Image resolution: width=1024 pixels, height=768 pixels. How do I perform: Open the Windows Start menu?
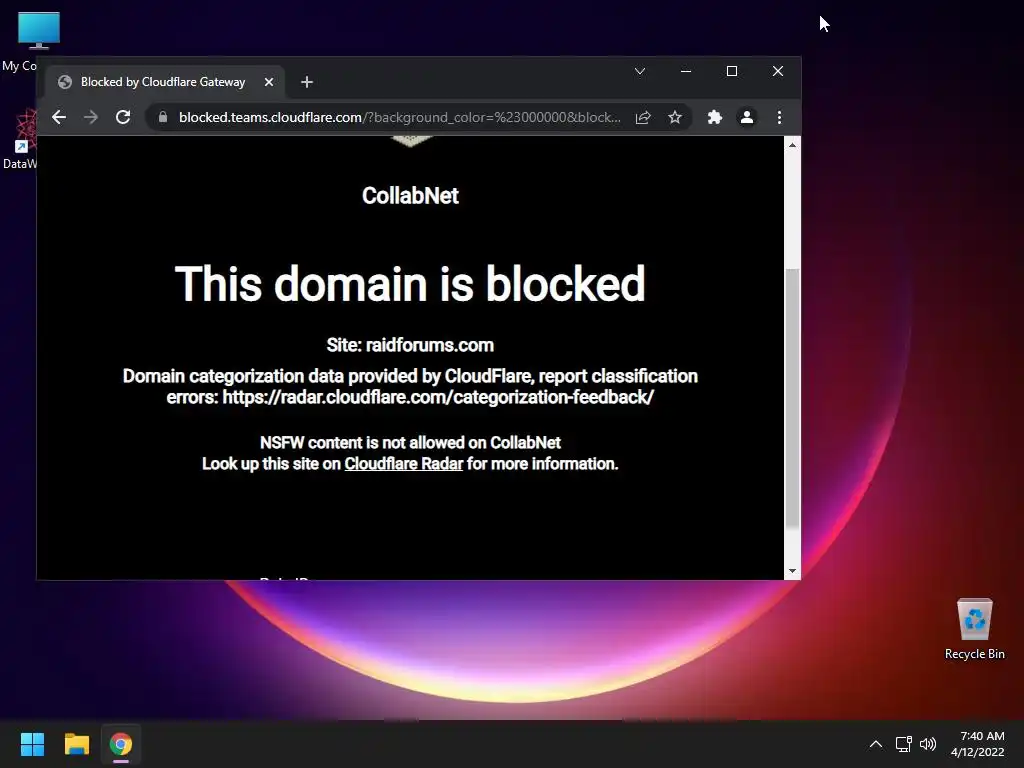coord(32,744)
